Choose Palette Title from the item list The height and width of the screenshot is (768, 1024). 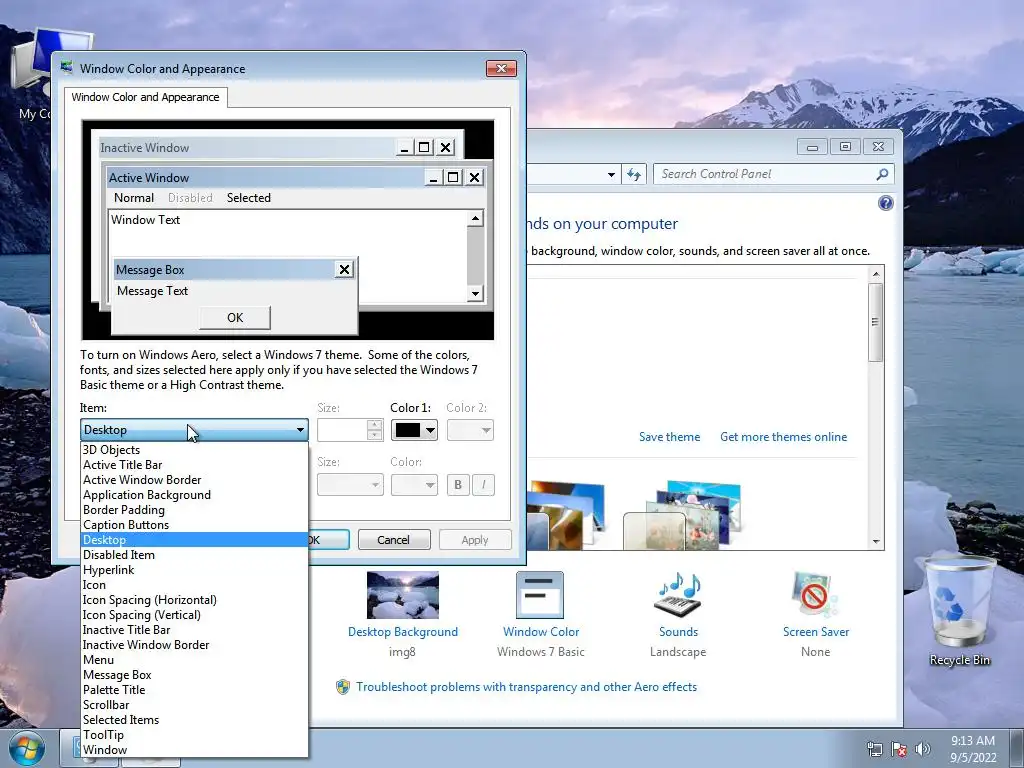click(x=194, y=690)
